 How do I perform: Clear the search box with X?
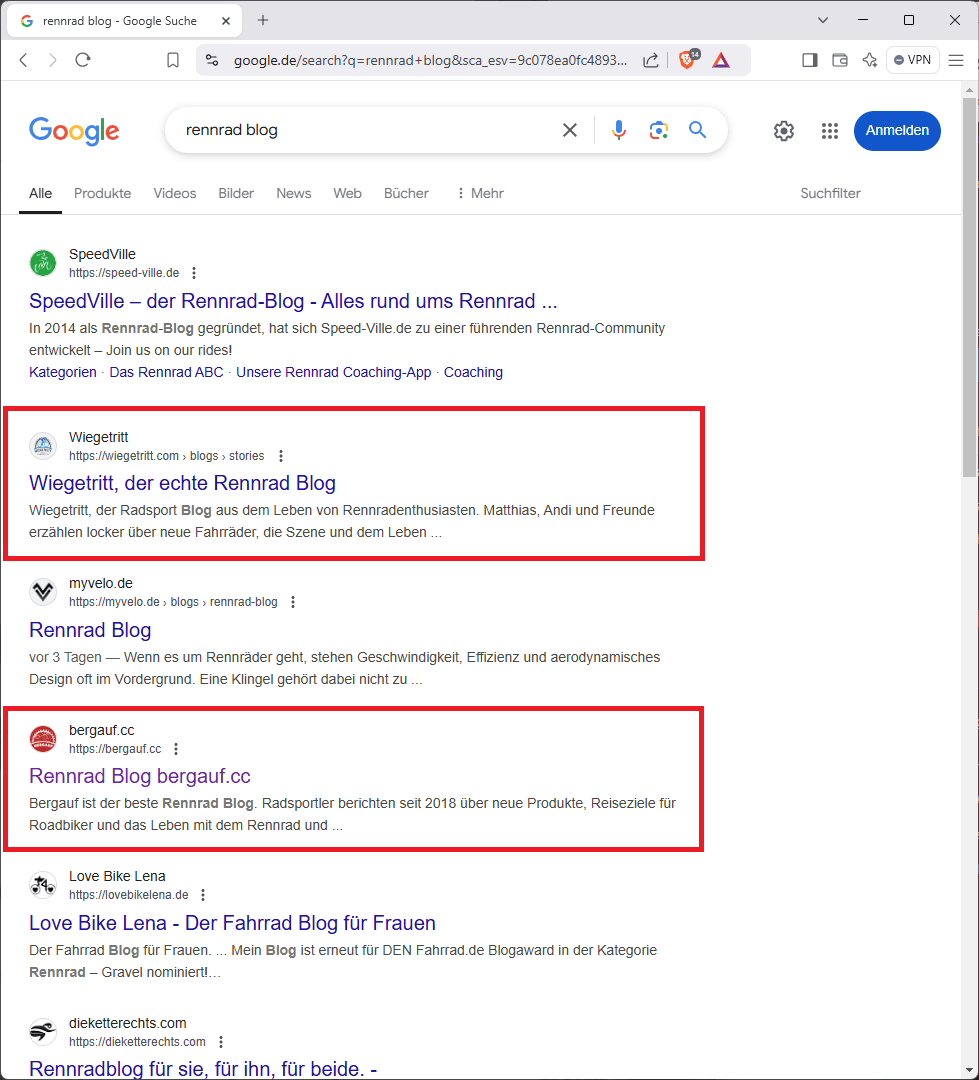click(x=570, y=130)
